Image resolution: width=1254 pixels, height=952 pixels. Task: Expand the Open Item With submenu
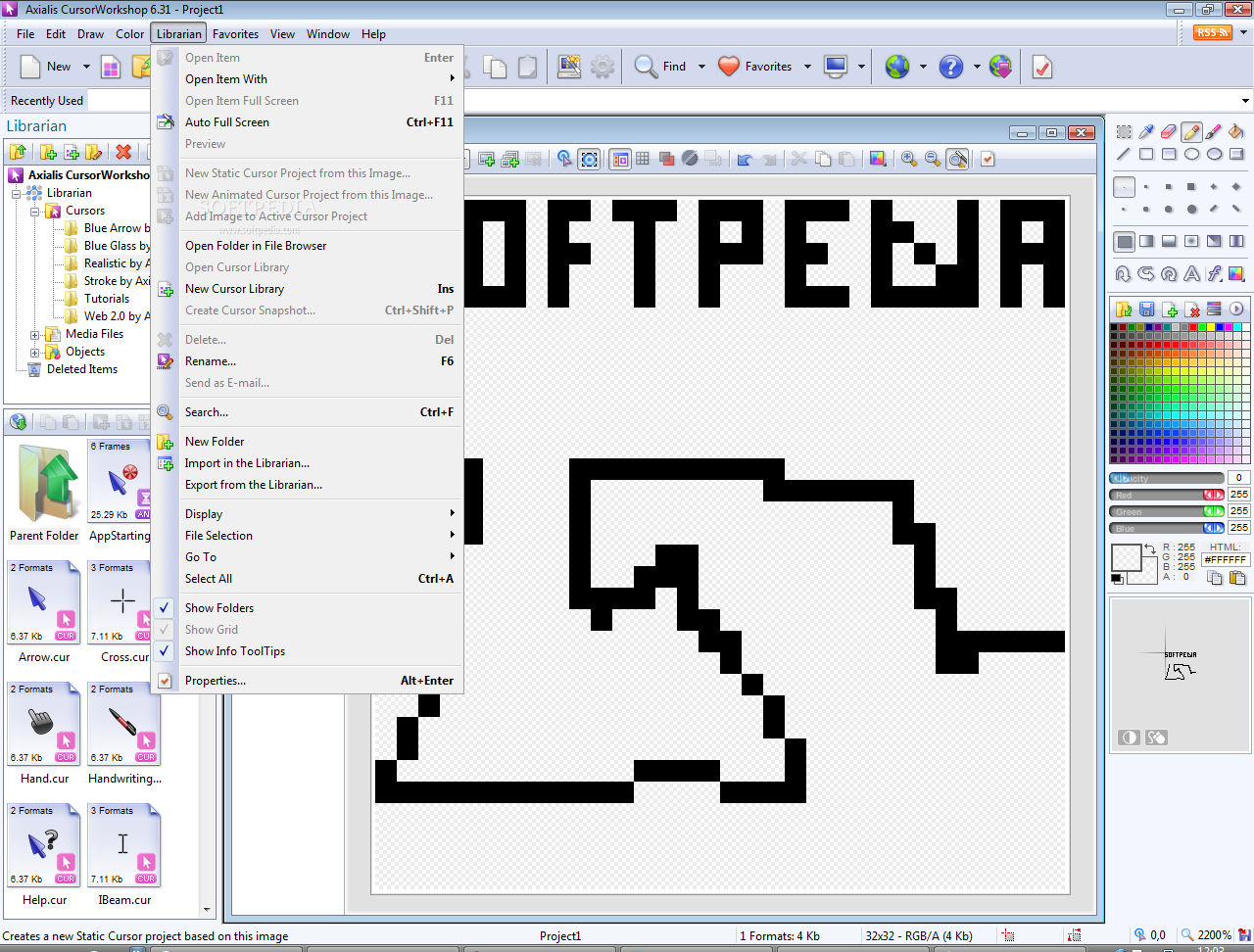[307, 79]
